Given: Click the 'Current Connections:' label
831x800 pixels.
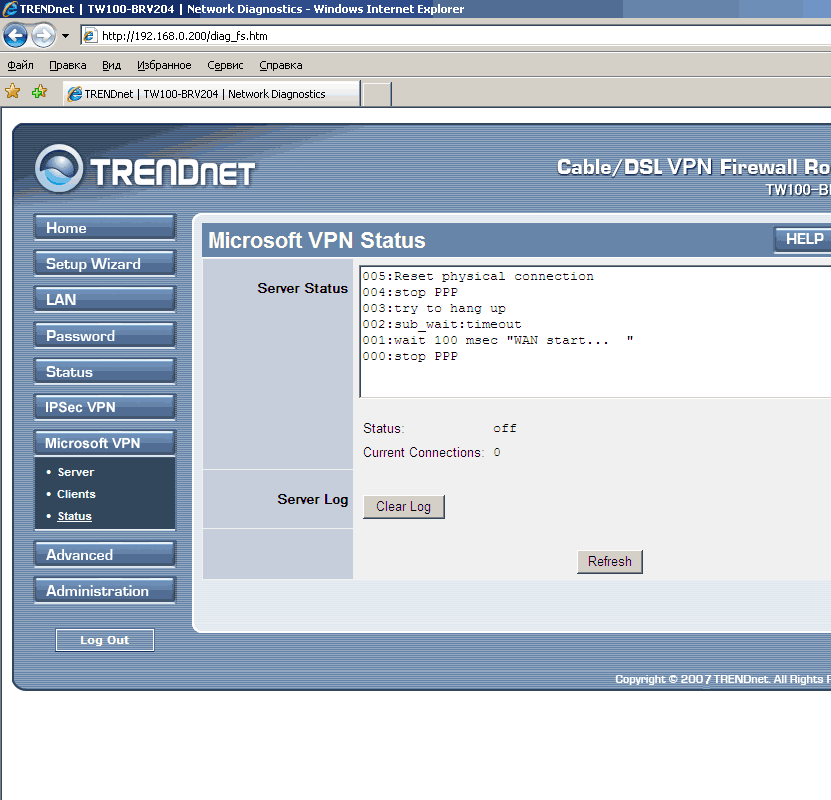Looking at the screenshot, I should pos(423,452).
